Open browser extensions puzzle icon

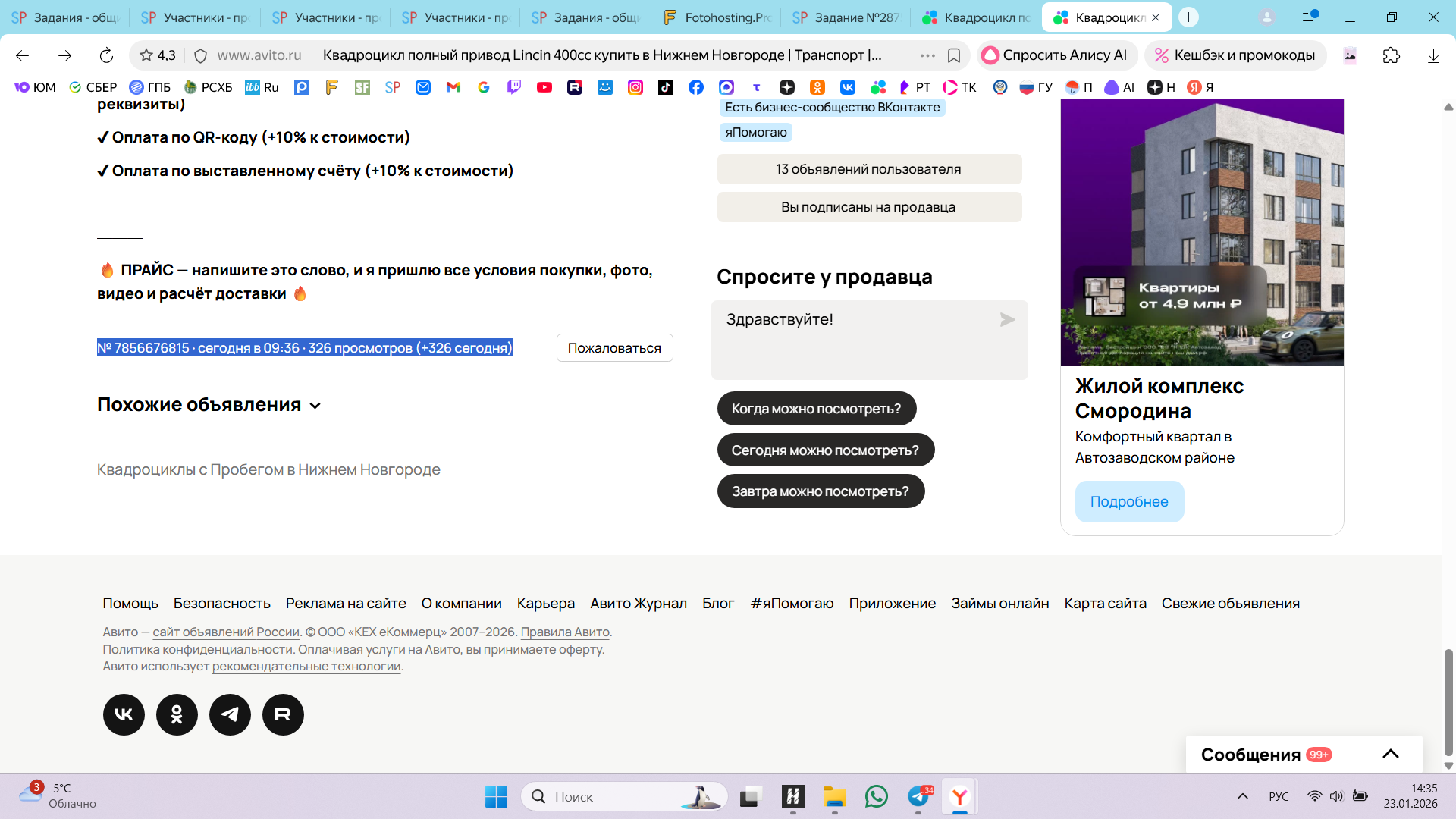pos(1391,55)
